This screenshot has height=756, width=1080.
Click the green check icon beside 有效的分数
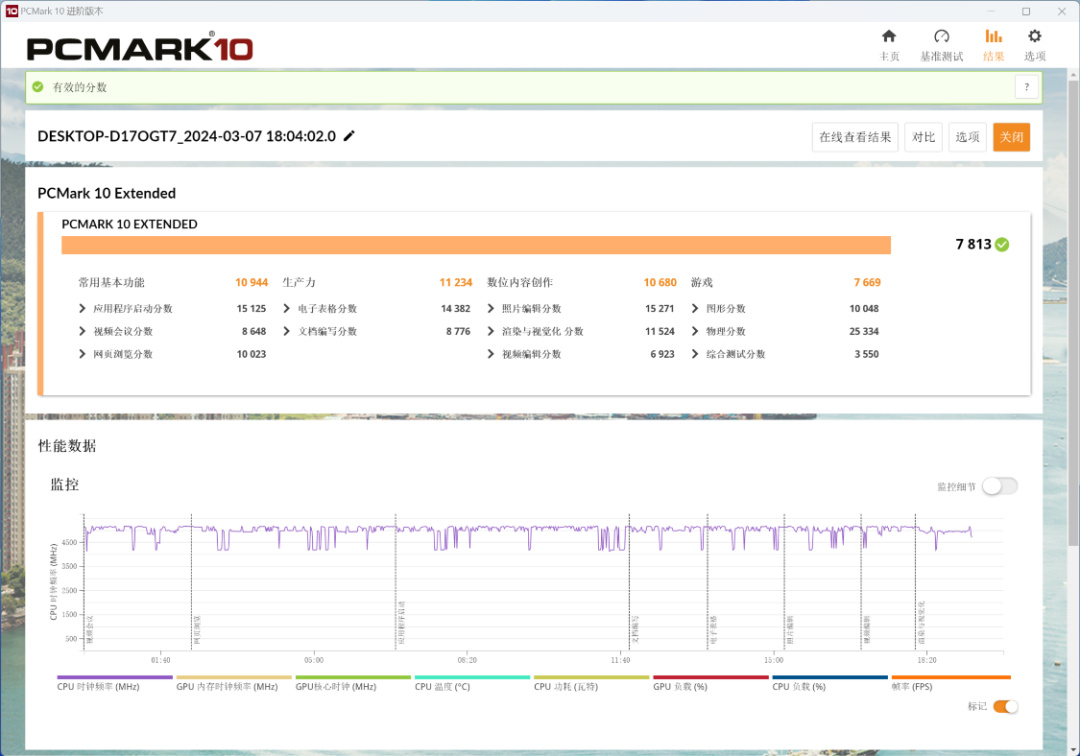pos(38,87)
